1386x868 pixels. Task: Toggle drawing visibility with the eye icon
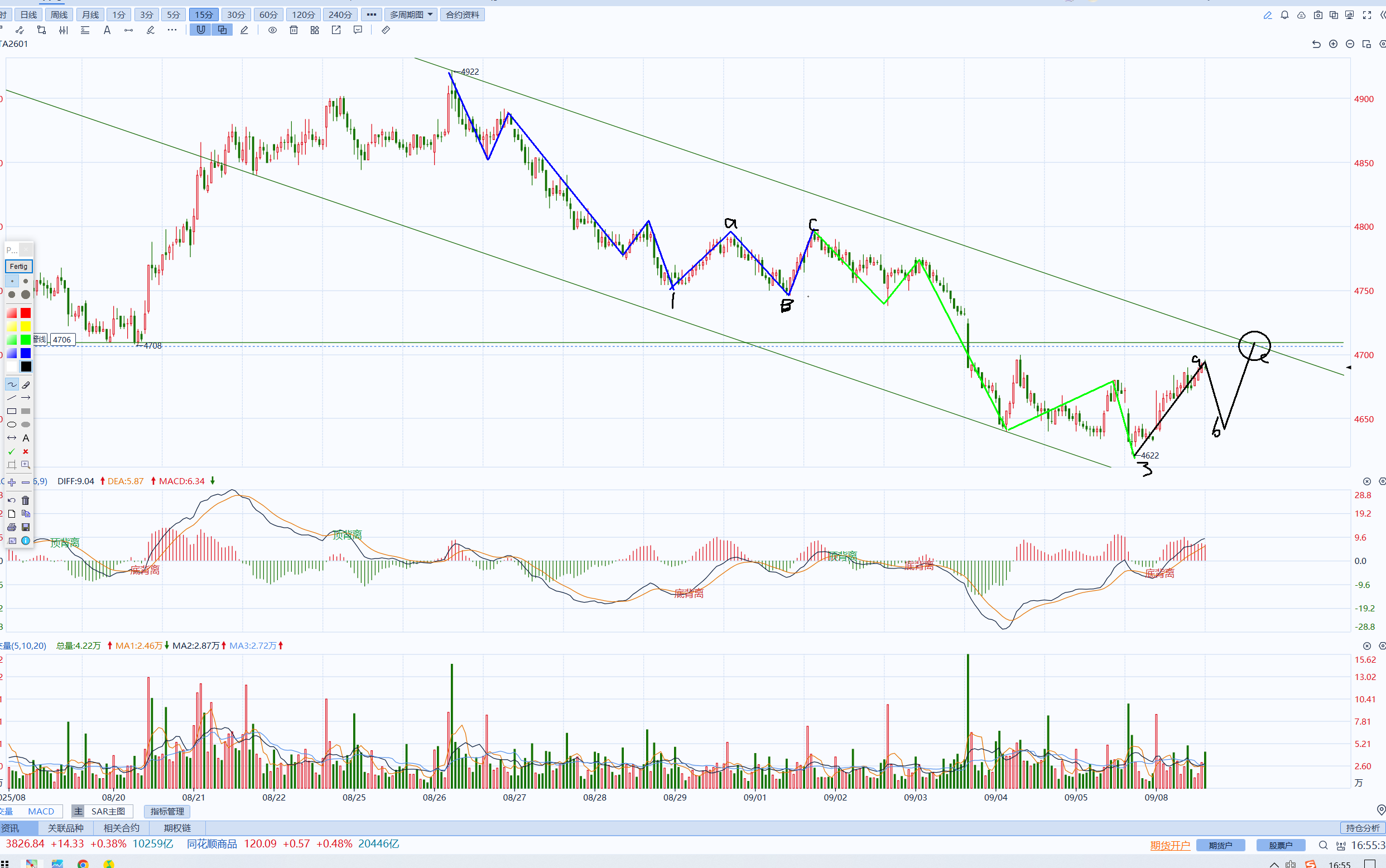[272, 30]
